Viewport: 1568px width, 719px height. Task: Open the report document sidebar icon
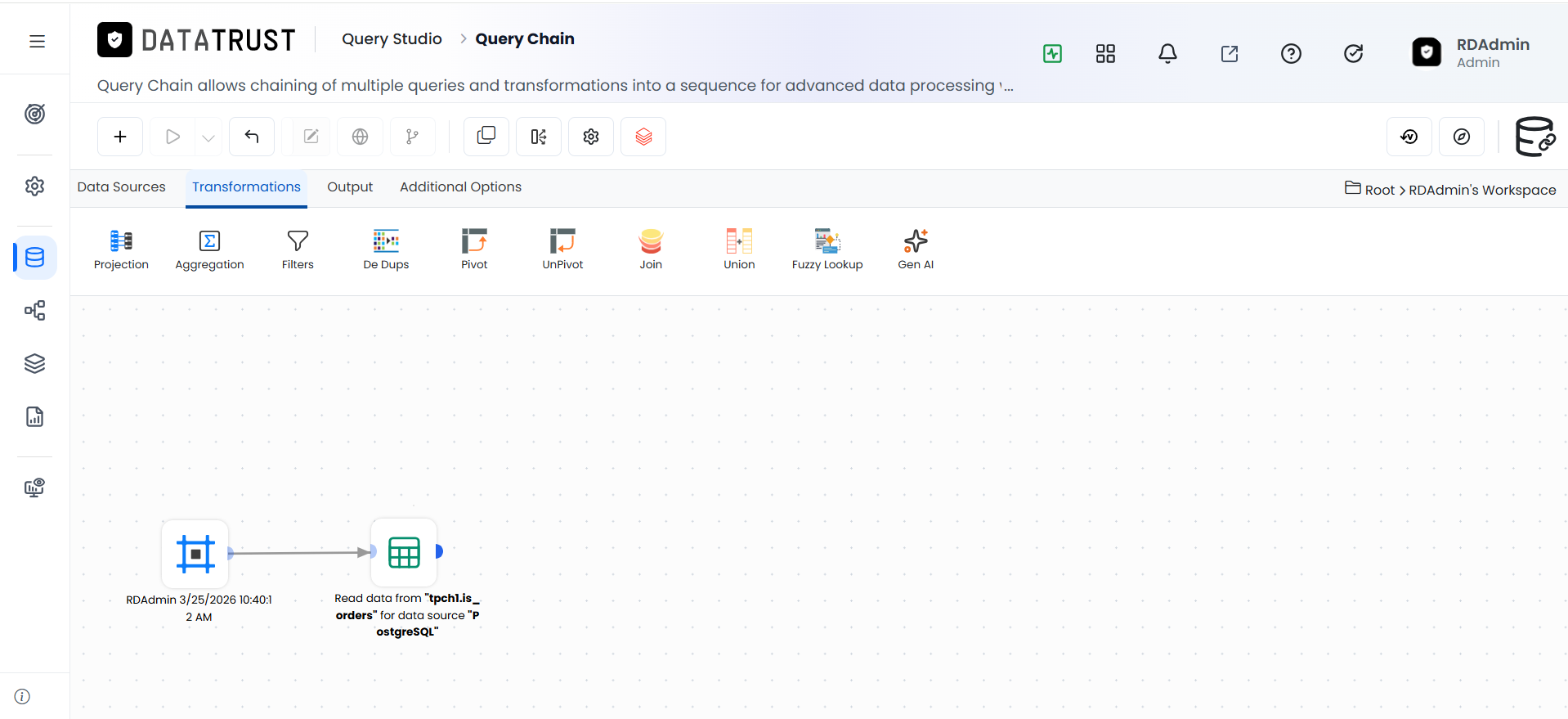34,416
